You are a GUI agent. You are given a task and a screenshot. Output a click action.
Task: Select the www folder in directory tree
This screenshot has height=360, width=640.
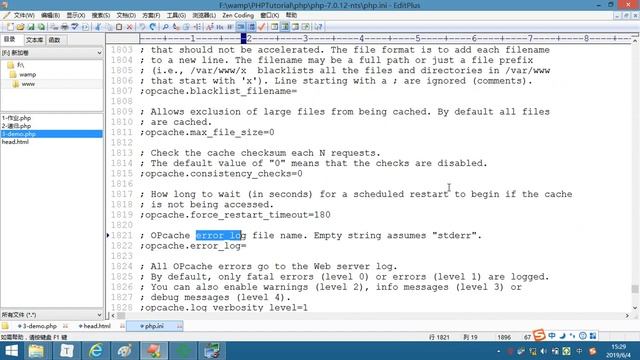click(28, 84)
